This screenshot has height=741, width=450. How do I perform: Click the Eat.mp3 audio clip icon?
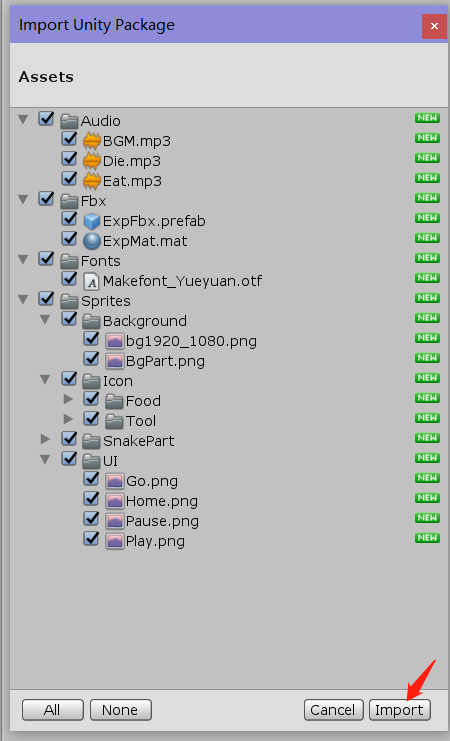pyautogui.click(x=92, y=181)
